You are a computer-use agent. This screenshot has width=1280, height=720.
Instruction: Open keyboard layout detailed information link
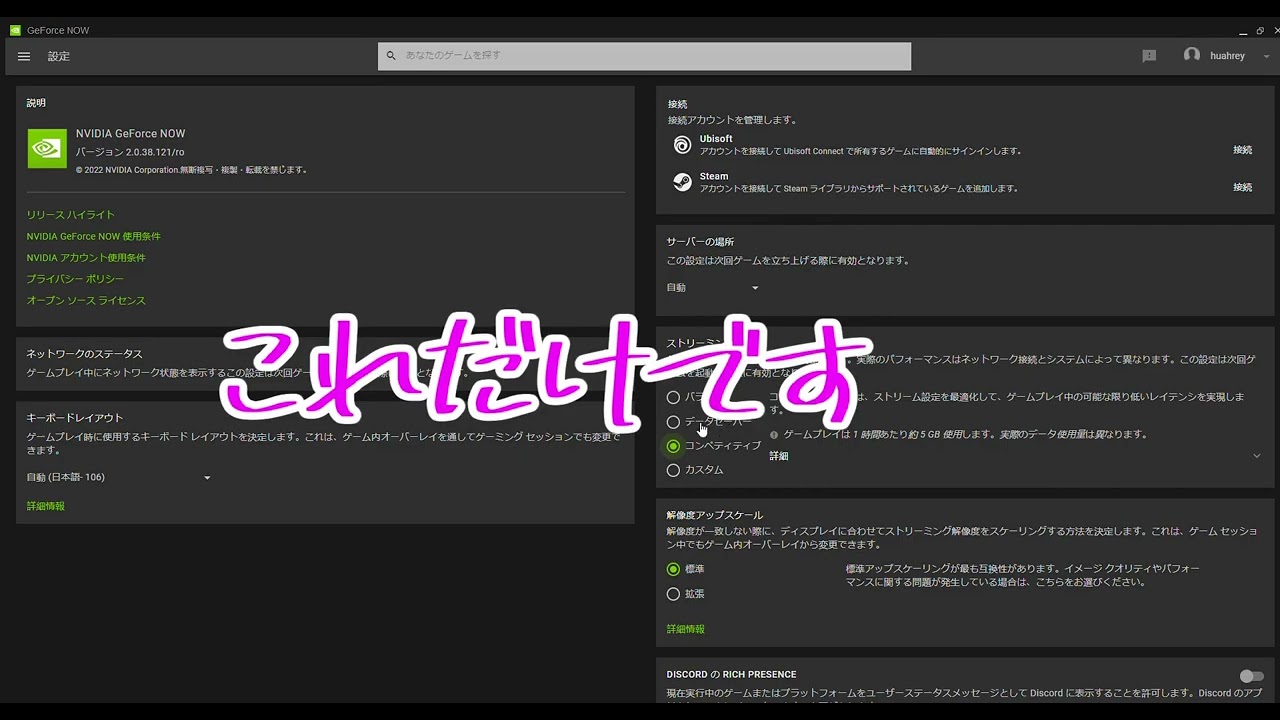46,507
